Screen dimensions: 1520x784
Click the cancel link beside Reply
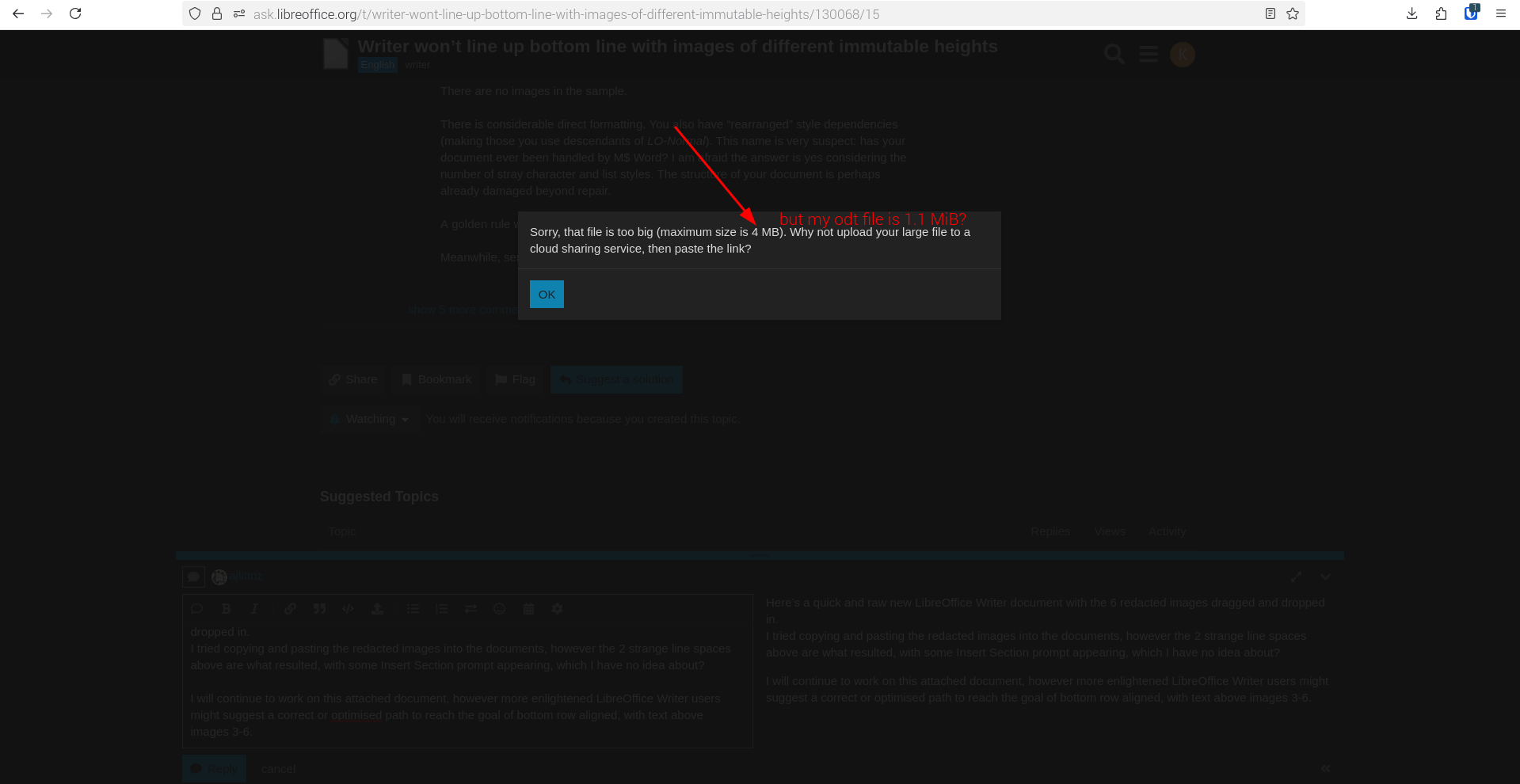tap(278, 769)
